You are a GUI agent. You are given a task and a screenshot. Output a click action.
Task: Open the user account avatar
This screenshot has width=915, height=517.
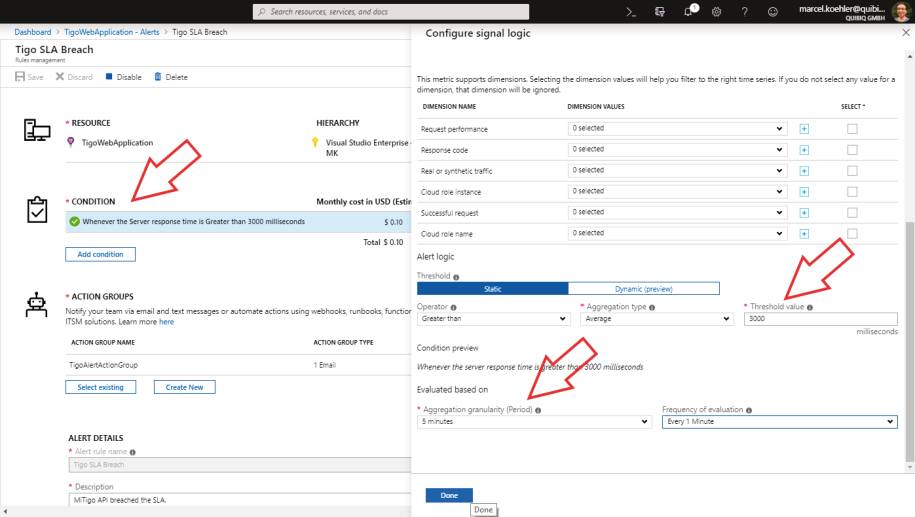(x=901, y=11)
